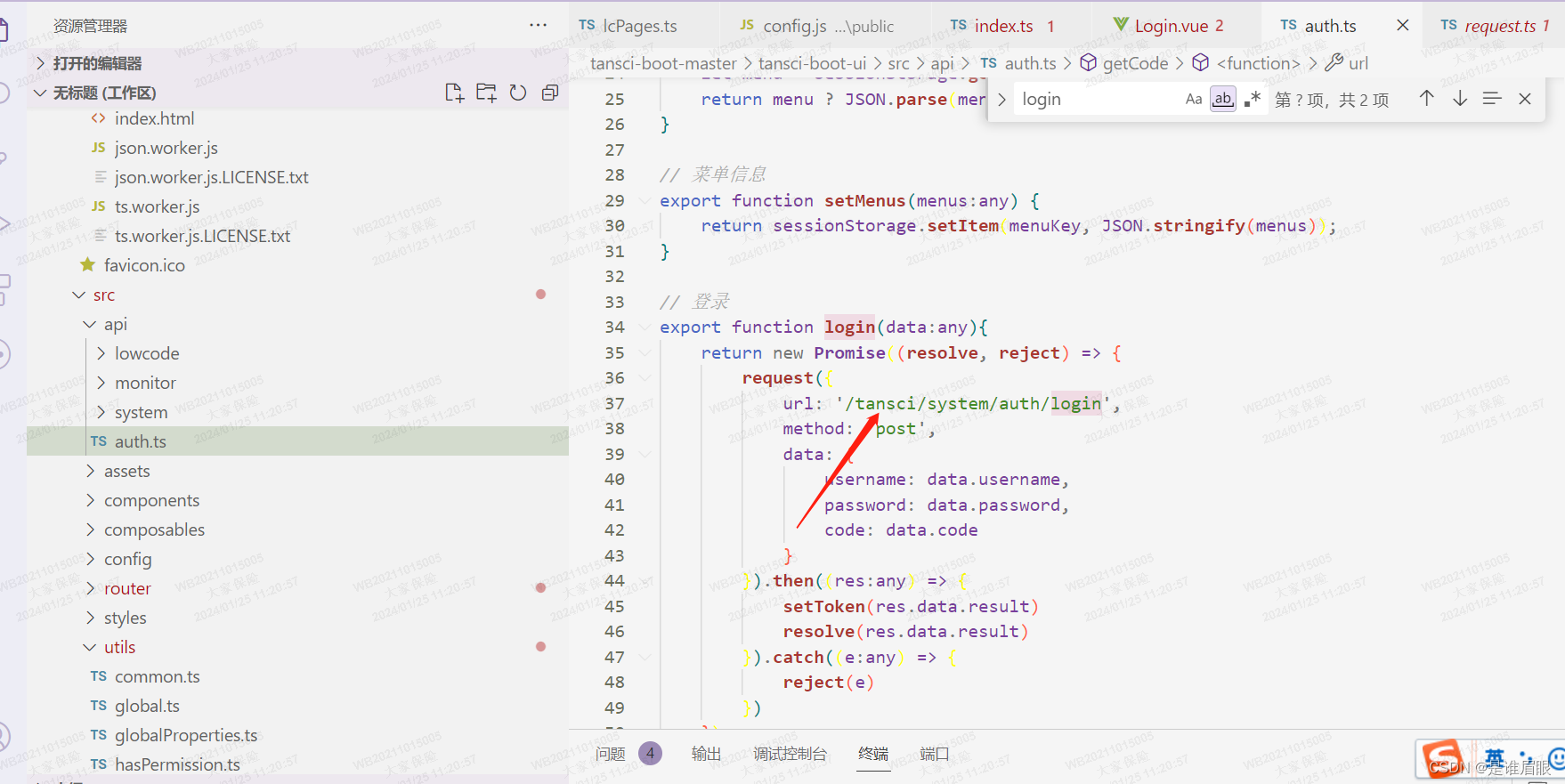
Task: Click the New File icon in explorer header
Action: coord(454,93)
